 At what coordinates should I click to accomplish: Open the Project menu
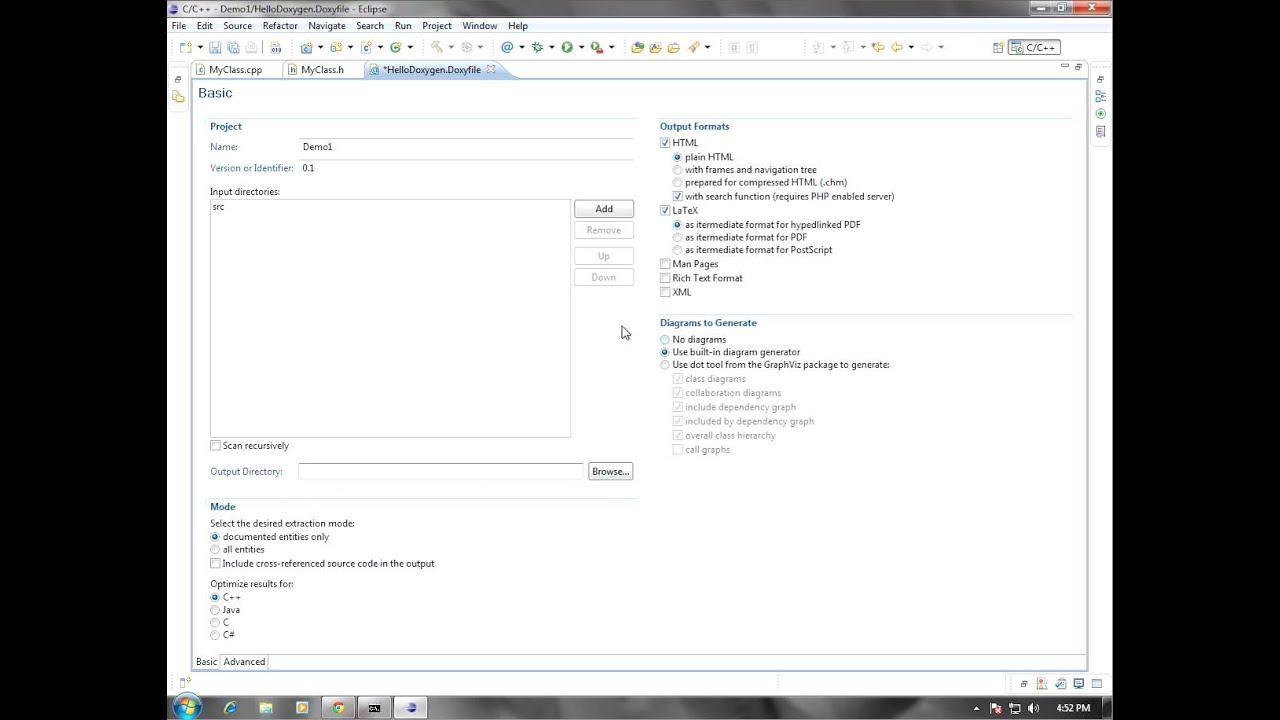[x=437, y=26]
